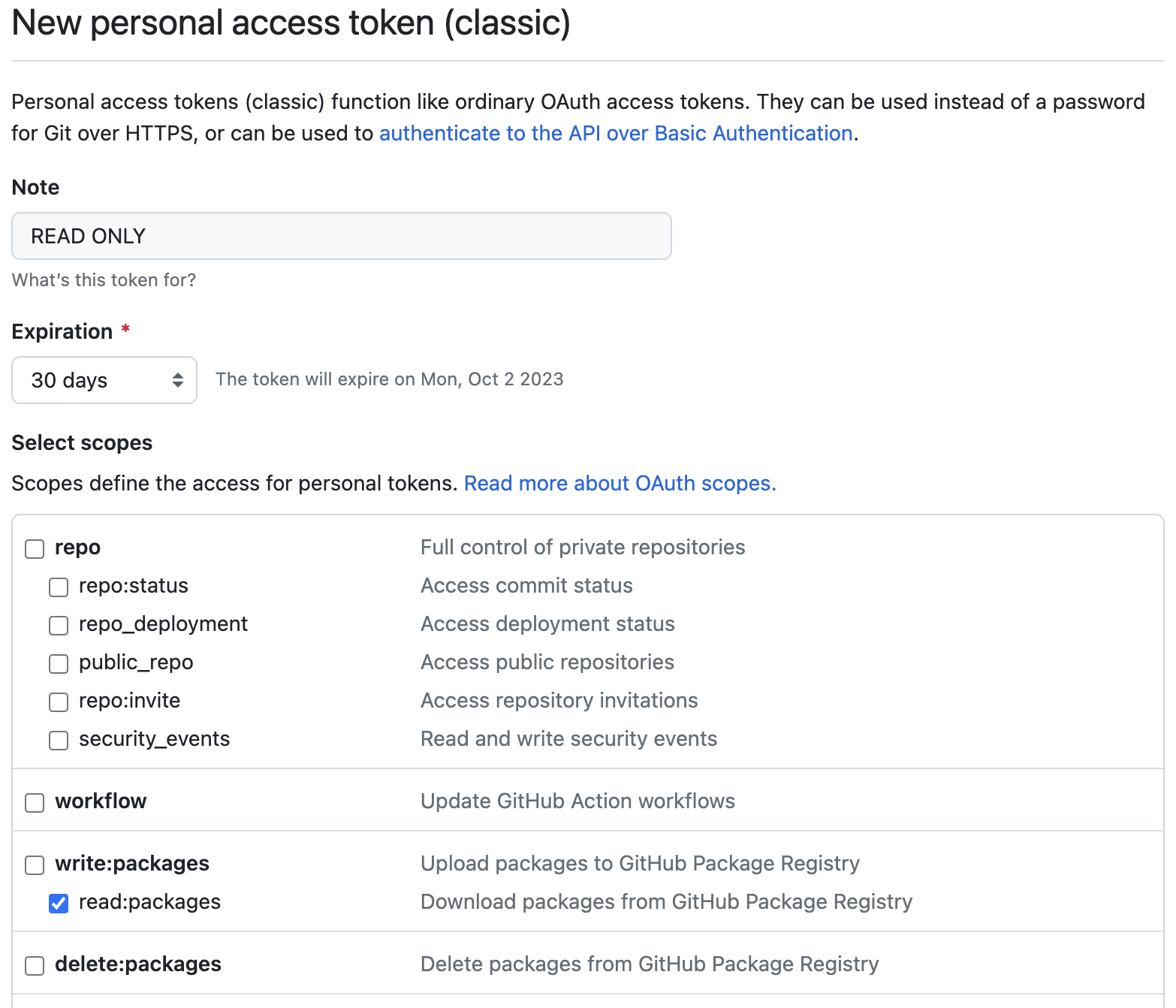Tick the workflow scope checkbox
This screenshot has width=1176, height=1008.
(35, 803)
